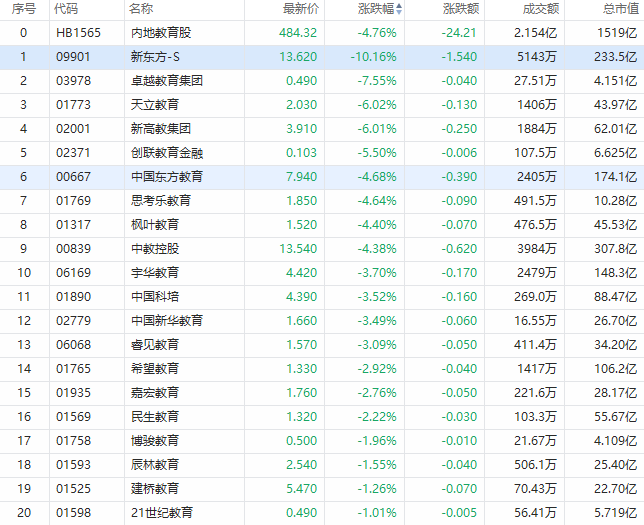Screen dimensions: 644x525
Task: Open 思考乐教育 stock
Action: pos(161,200)
